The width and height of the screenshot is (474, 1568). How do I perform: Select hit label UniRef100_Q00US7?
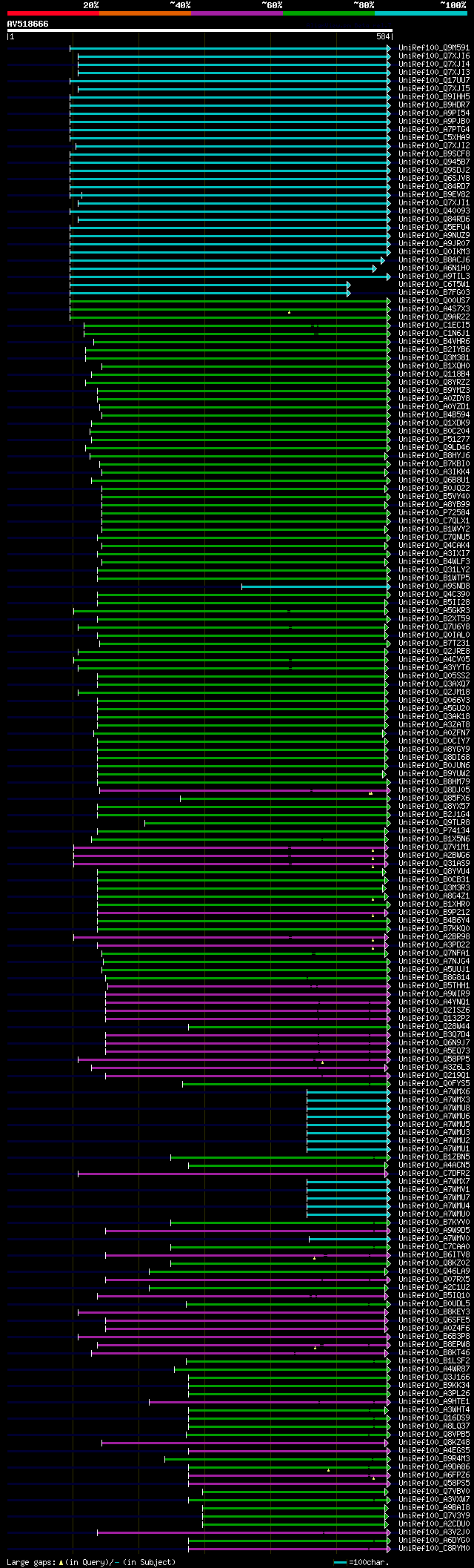tap(434, 301)
